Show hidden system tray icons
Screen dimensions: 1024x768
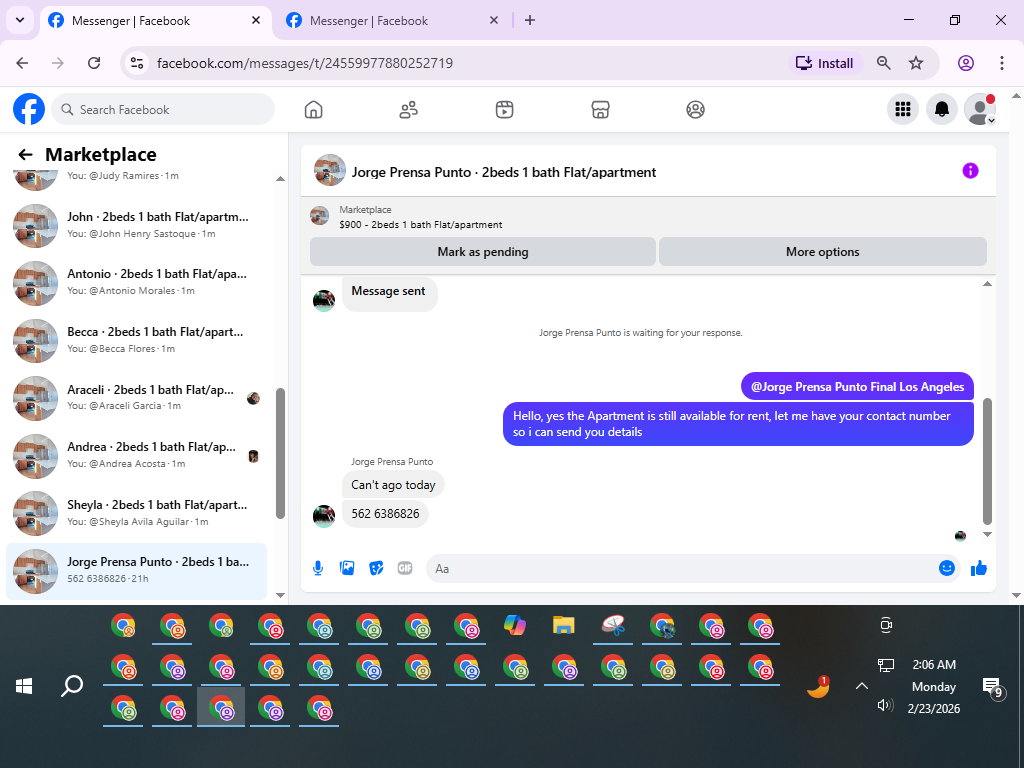pos(862,686)
